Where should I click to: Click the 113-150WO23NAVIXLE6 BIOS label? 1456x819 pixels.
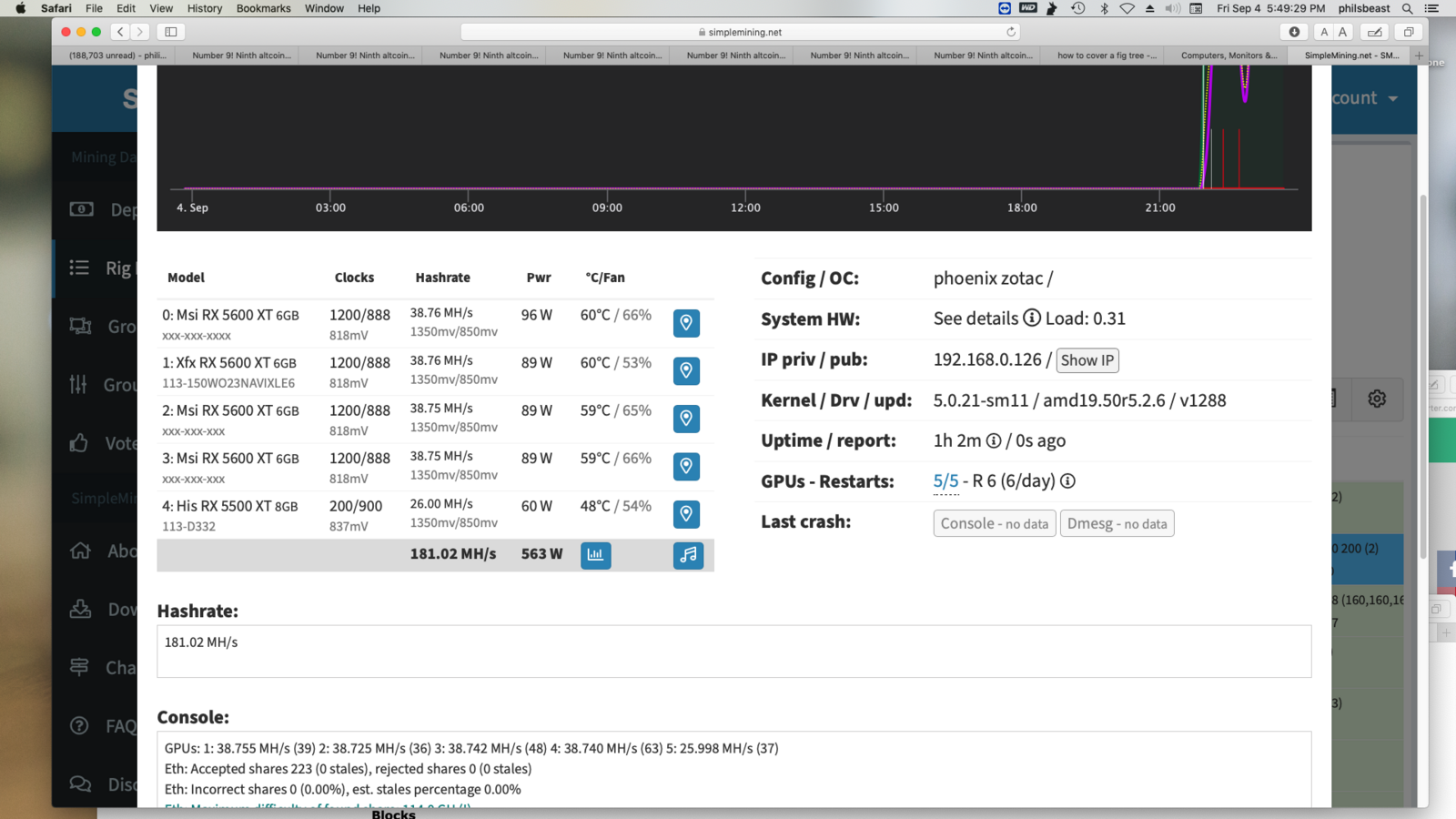(x=228, y=383)
